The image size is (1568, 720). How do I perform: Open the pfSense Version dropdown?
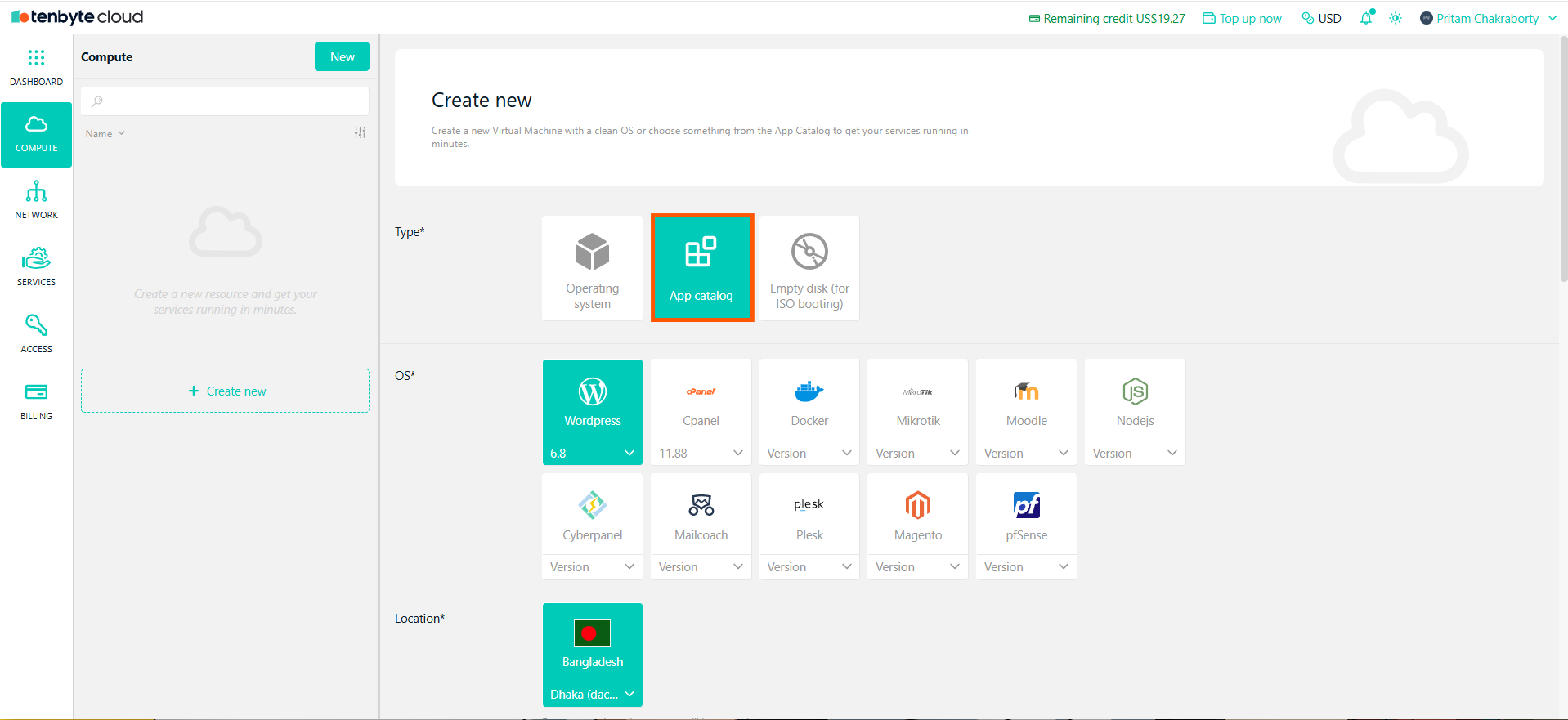(x=1026, y=567)
